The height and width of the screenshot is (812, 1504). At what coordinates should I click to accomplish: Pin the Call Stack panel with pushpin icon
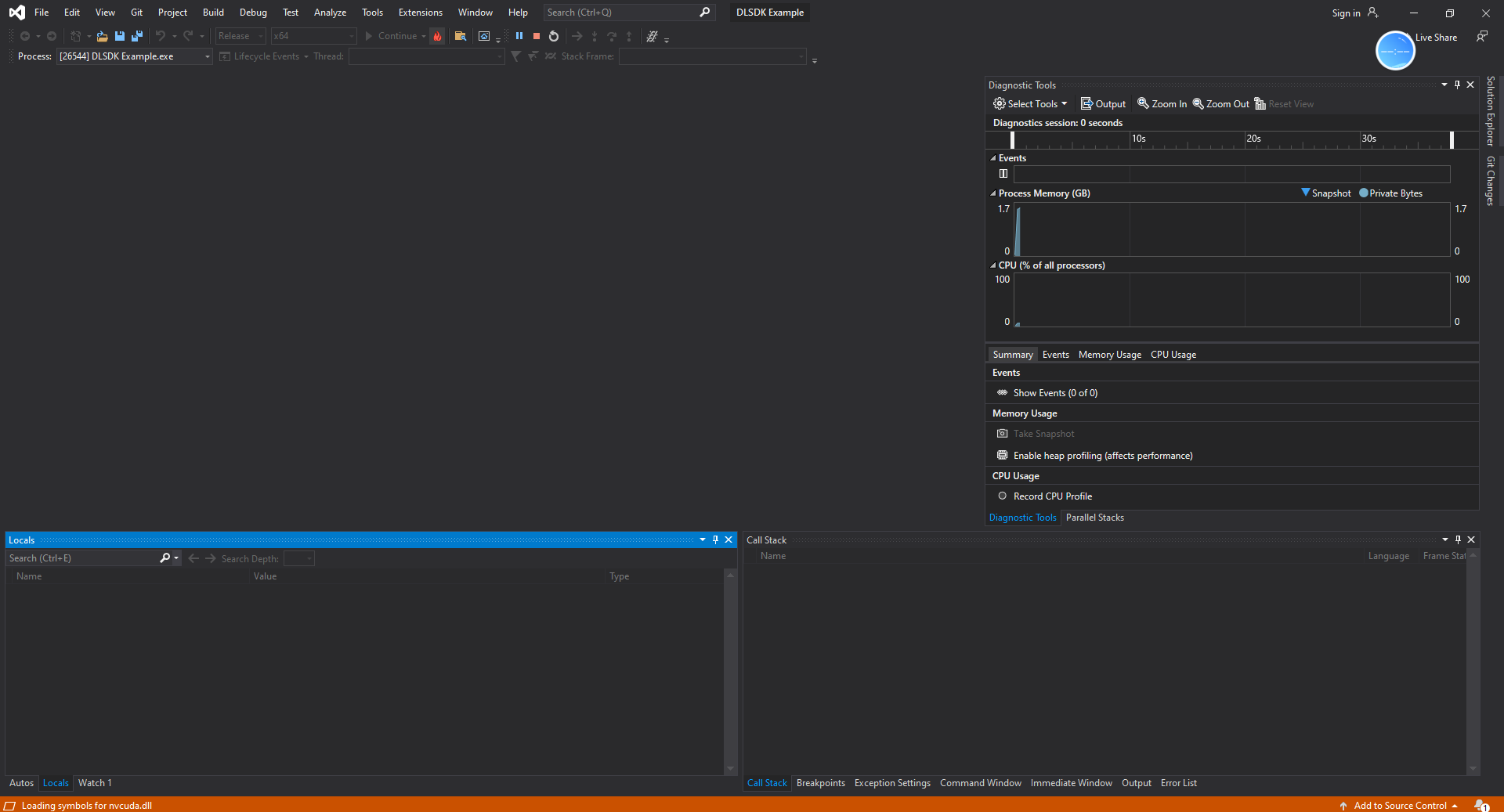pyautogui.click(x=1458, y=540)
